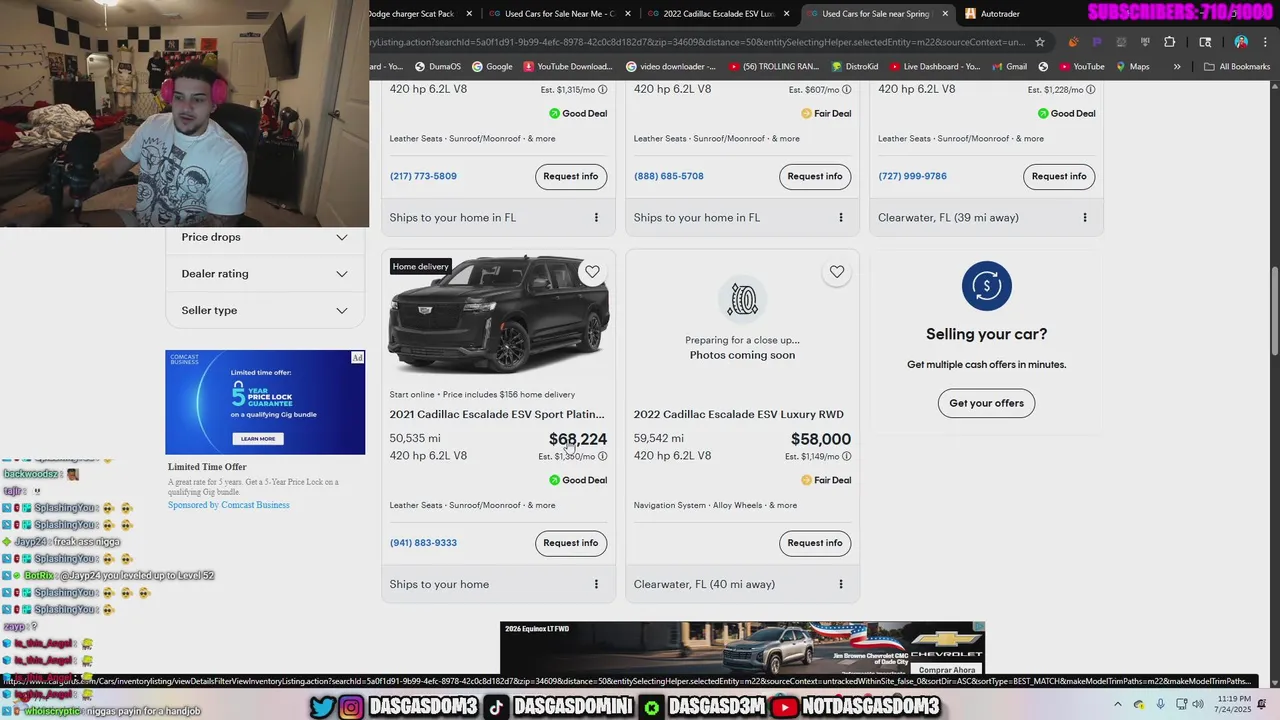Show payment info for the Est. $607/mo estimate
Screen dimensions: 1280x720
pos(846,90)
